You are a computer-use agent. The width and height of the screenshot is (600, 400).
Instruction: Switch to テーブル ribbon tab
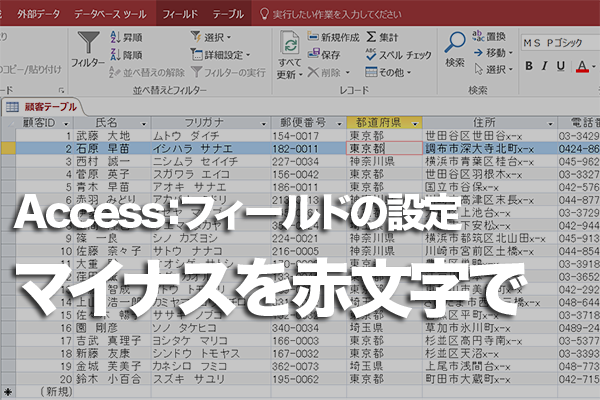point(228,14)
